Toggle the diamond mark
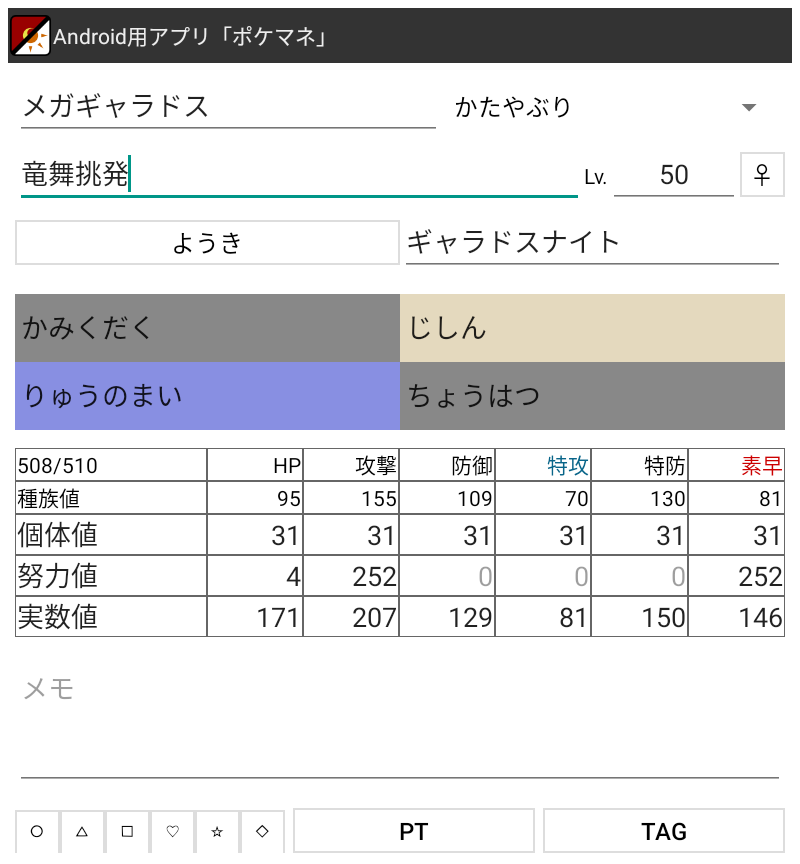Viewport: 800px width, 864px height. point(262,831)
